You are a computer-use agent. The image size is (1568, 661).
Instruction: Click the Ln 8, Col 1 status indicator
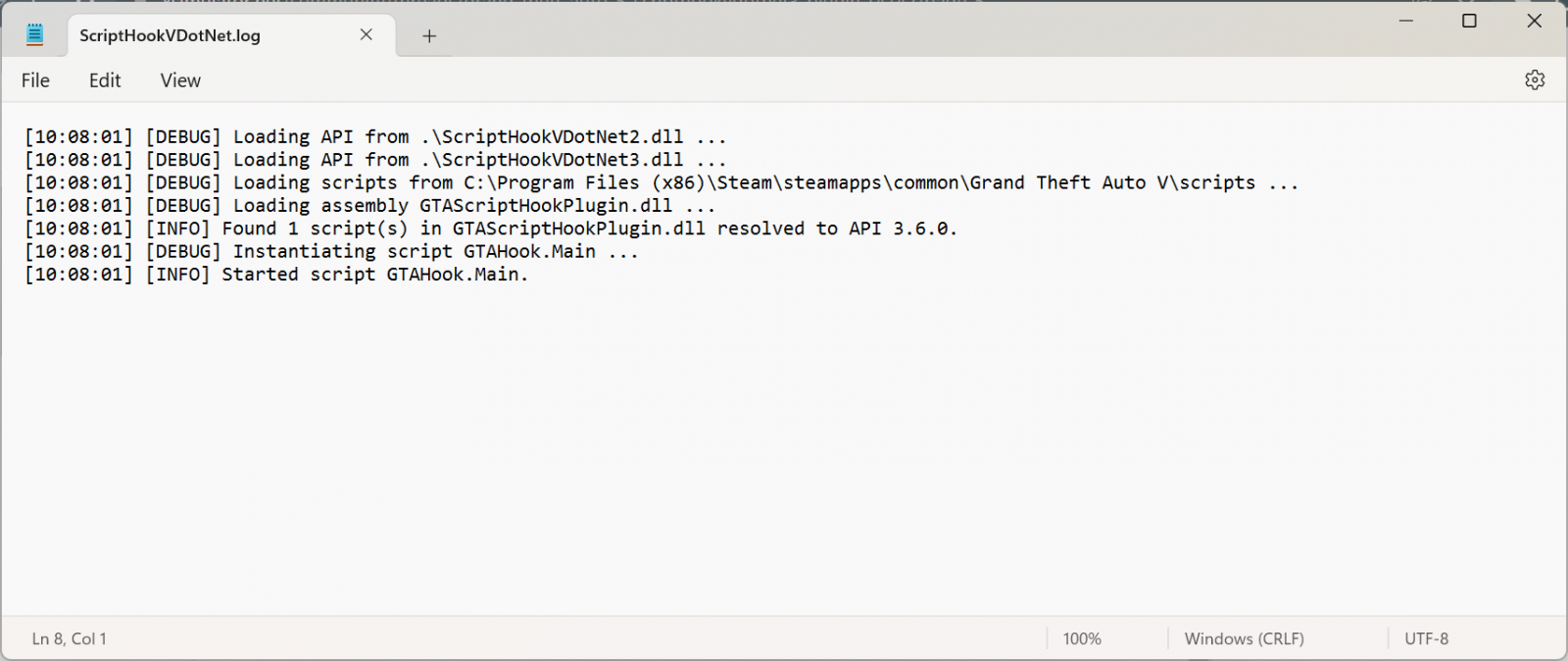tap(70, 638)
